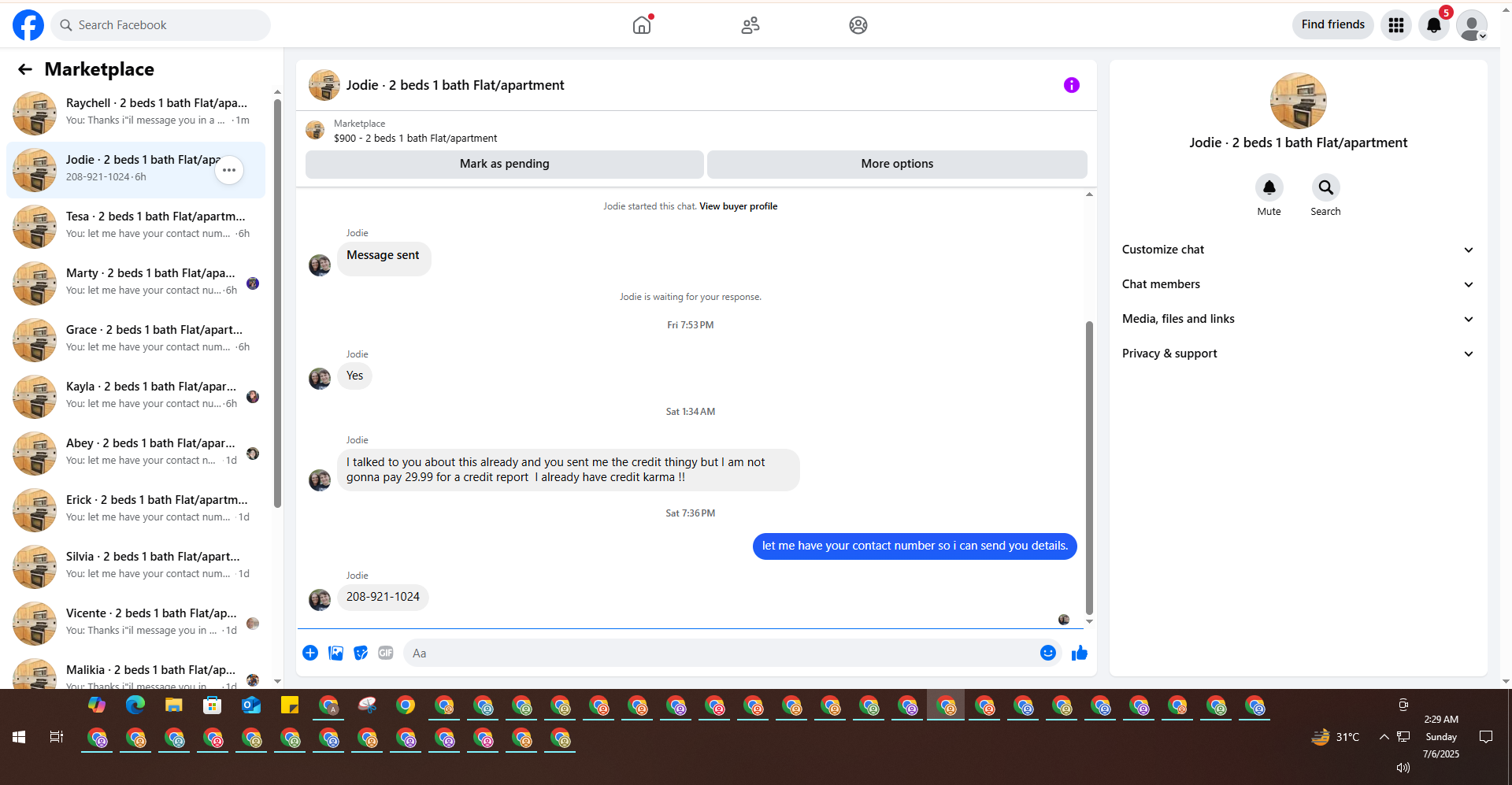Open Erick conversation

click(x=135, y=510)
